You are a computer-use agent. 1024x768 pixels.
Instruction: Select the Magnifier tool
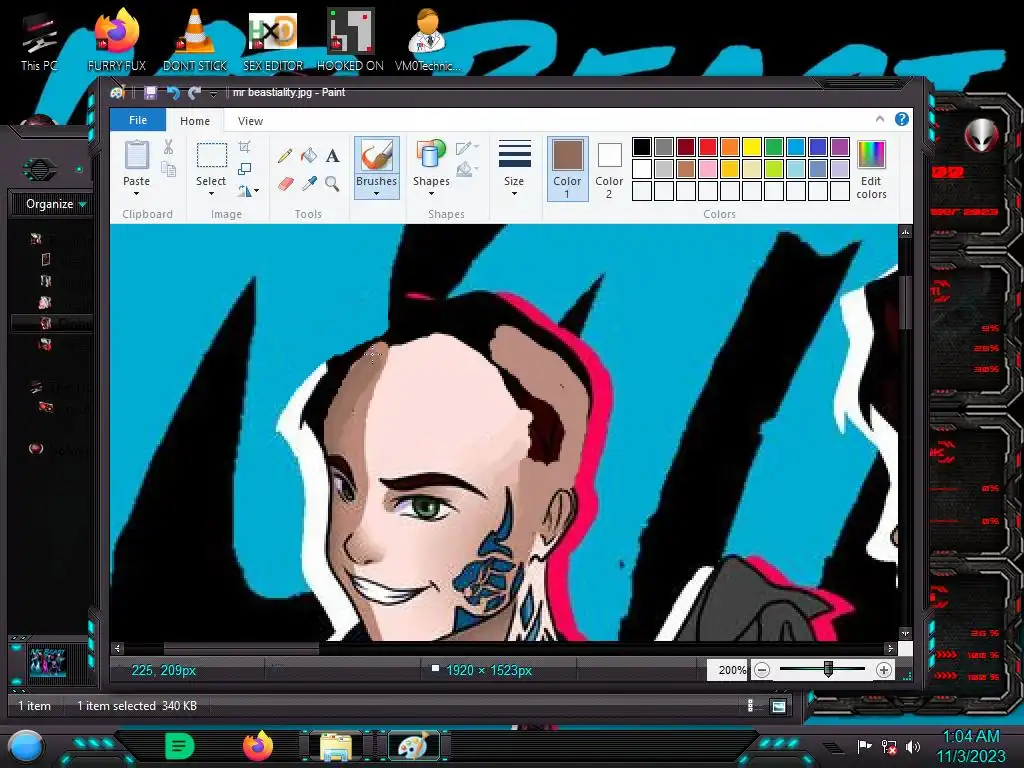tap(332, 184)
